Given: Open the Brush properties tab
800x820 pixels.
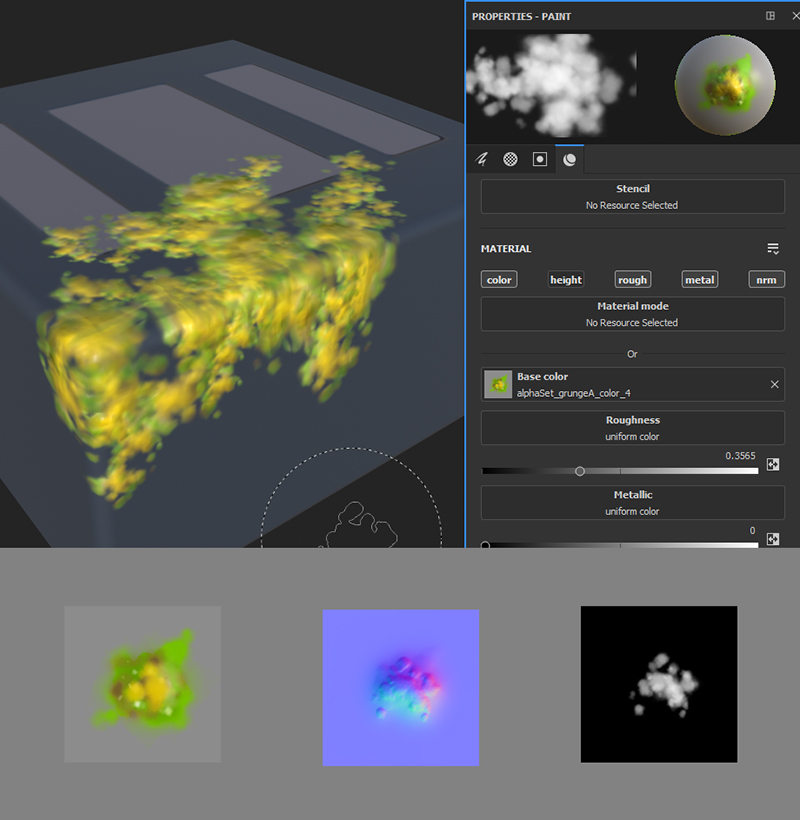Looking at the screenshot, I should [x=482, y=159].
